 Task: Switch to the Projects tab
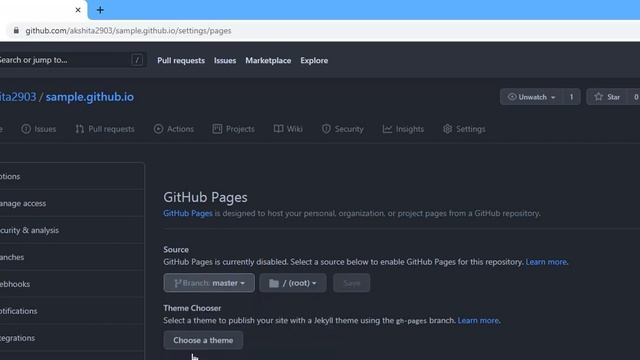[233, 129]
